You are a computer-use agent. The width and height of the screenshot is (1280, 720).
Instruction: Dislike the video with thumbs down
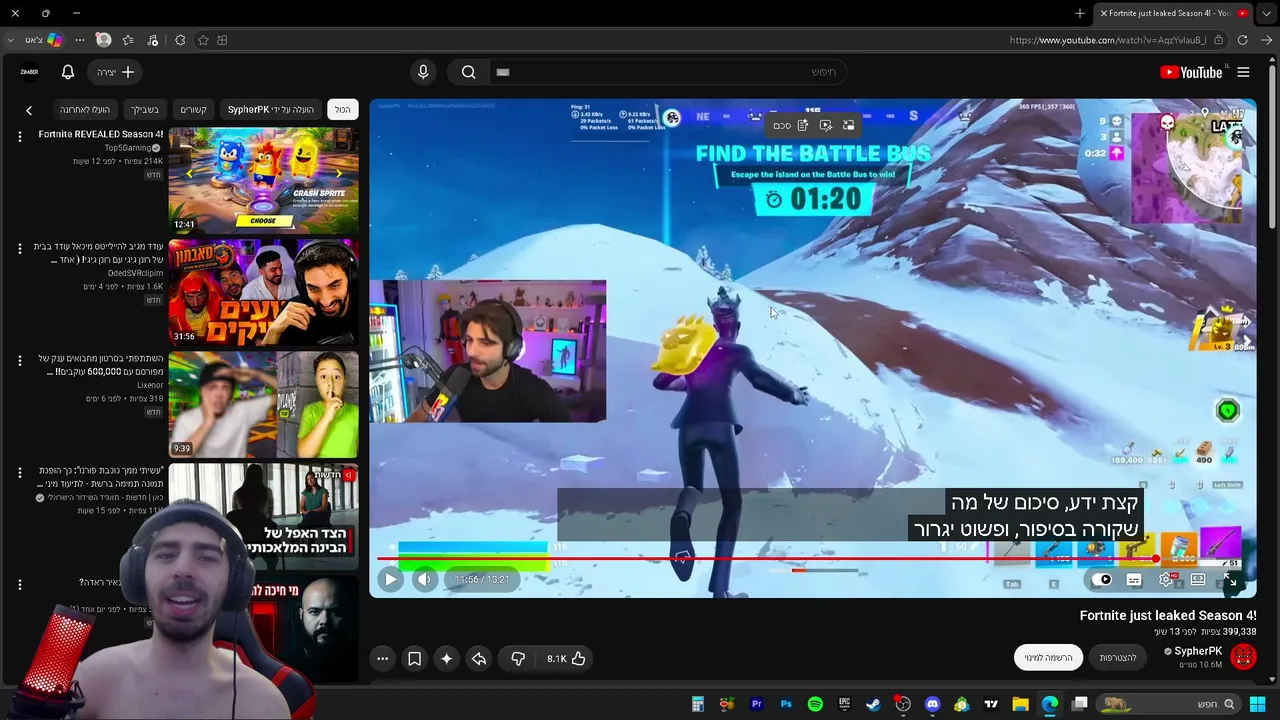(x=518, y=658)
